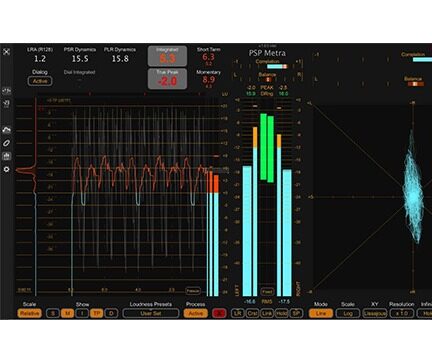Open the Loudness Presets User Set dropdown
Screen dimensions: 432x363
point(151,313)
